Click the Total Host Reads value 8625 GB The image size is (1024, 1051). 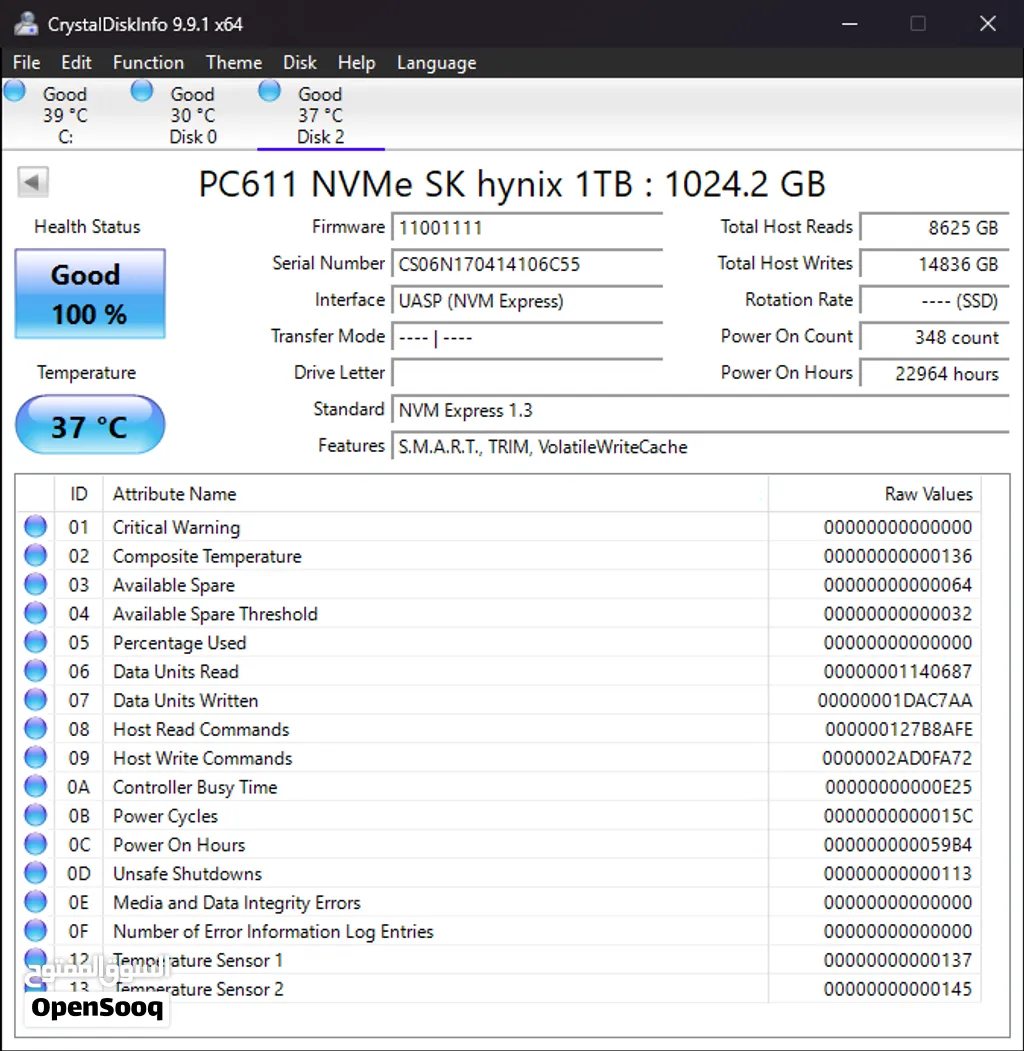tap(934, 228)
